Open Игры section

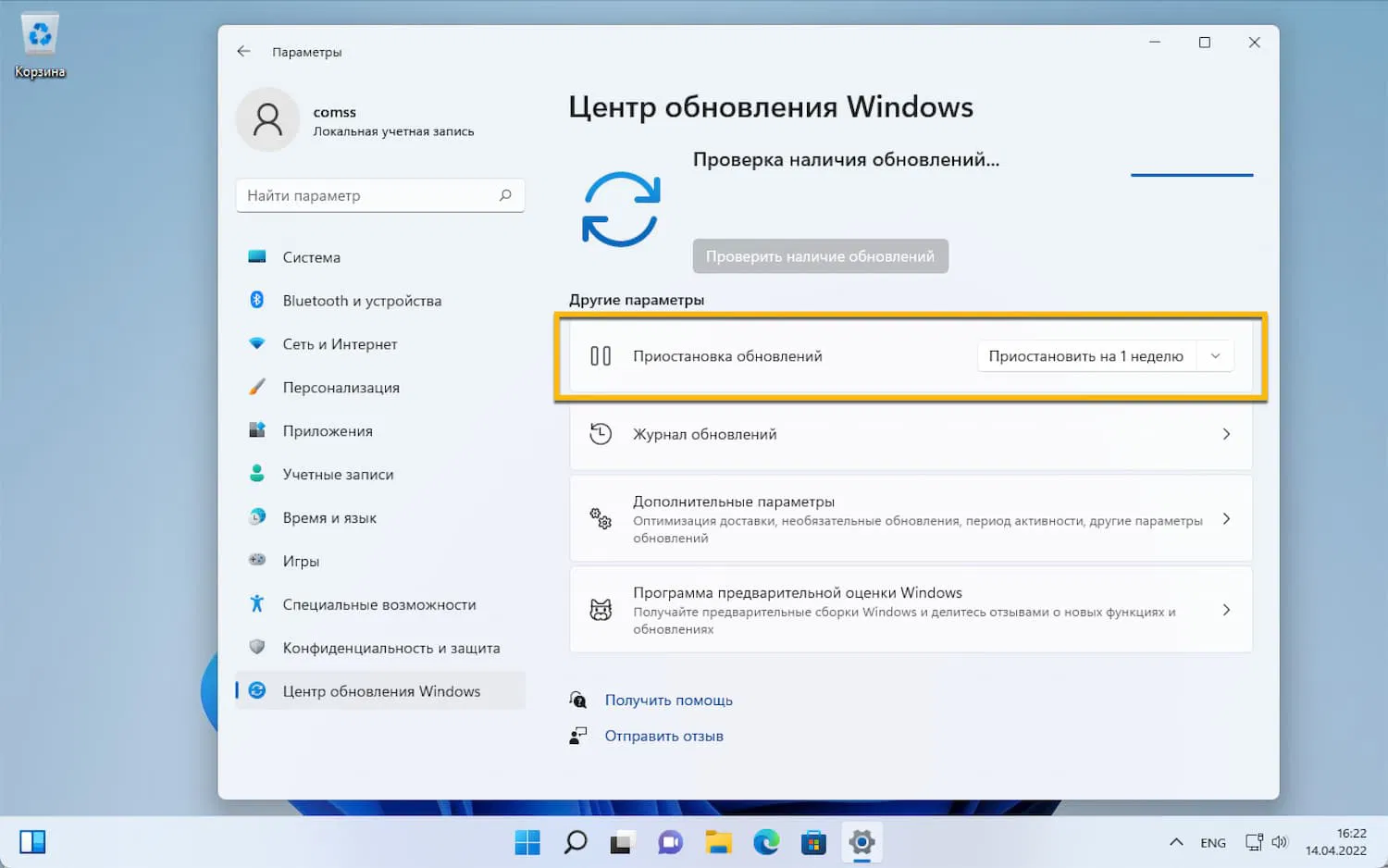380,562
